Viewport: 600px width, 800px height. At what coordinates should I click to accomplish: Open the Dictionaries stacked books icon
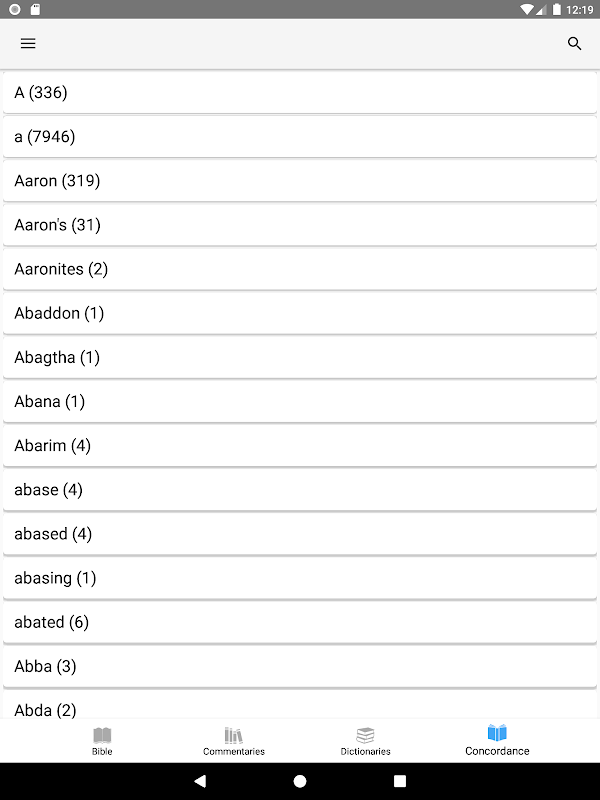365,735
